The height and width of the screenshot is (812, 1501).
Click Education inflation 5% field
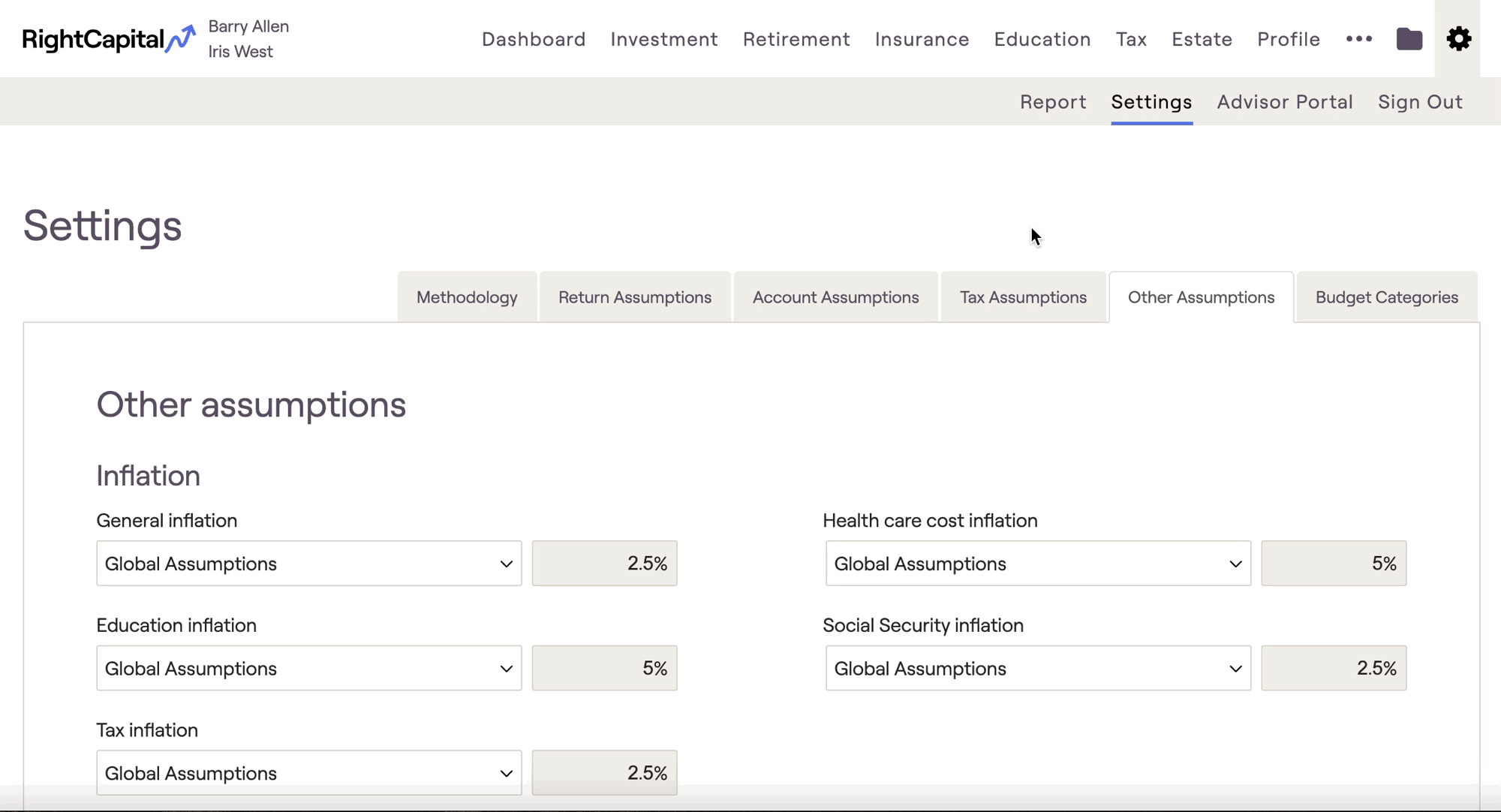coord(605,668)
